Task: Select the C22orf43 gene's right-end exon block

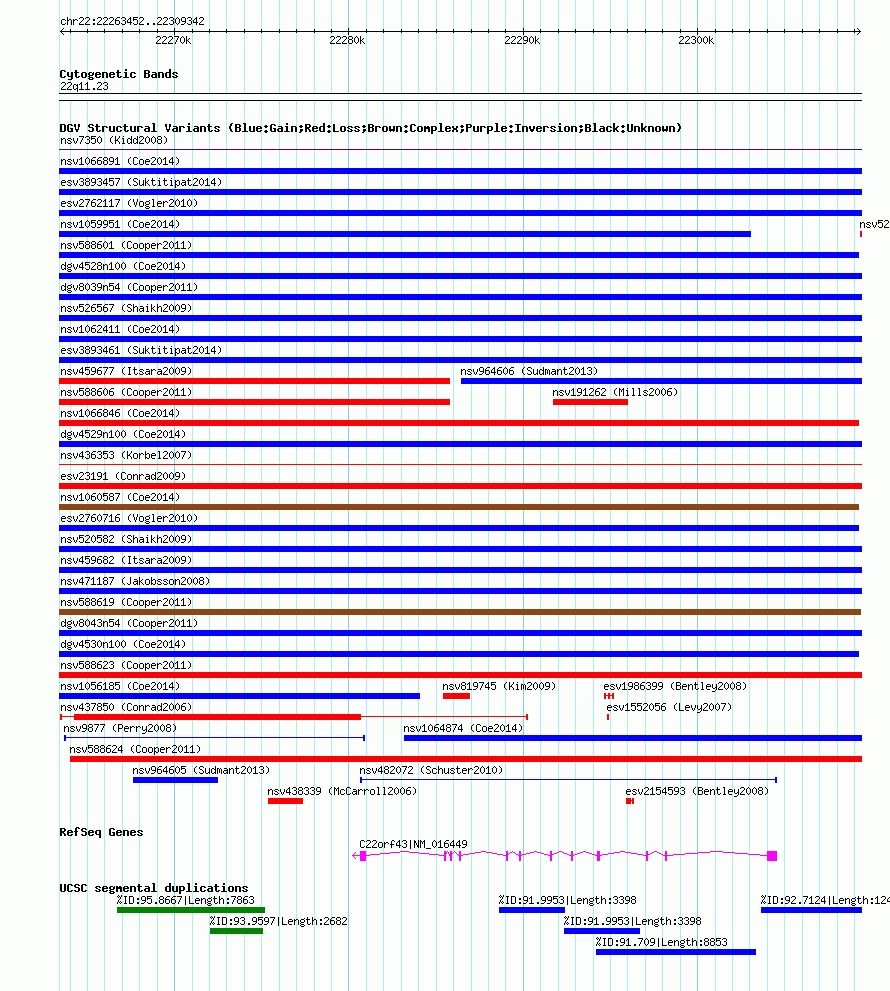Action: click(x=772, y=856)
